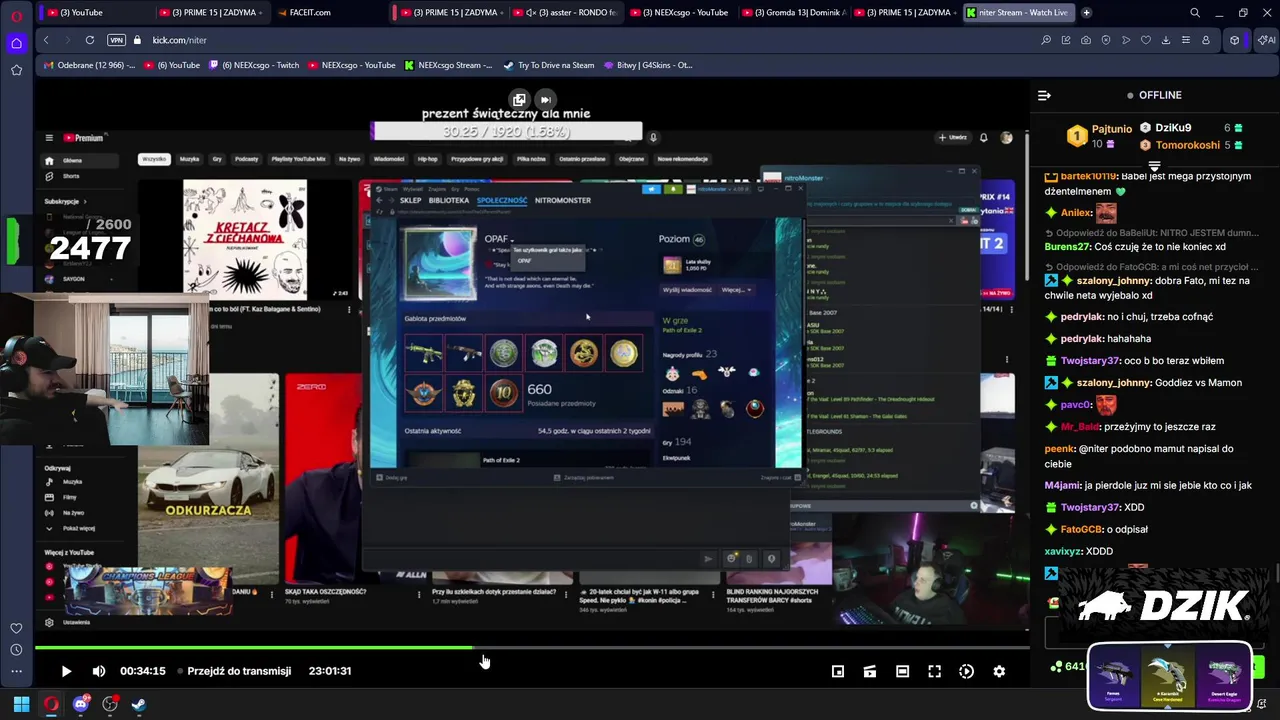This screenshot has height=720, width=1280.
Task: Open Opera sidebar history clock icon
Action: [16, 650]
